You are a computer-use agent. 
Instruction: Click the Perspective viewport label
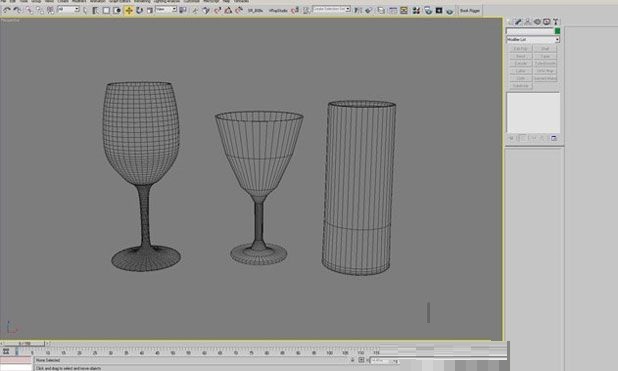[x=10, y=20]
